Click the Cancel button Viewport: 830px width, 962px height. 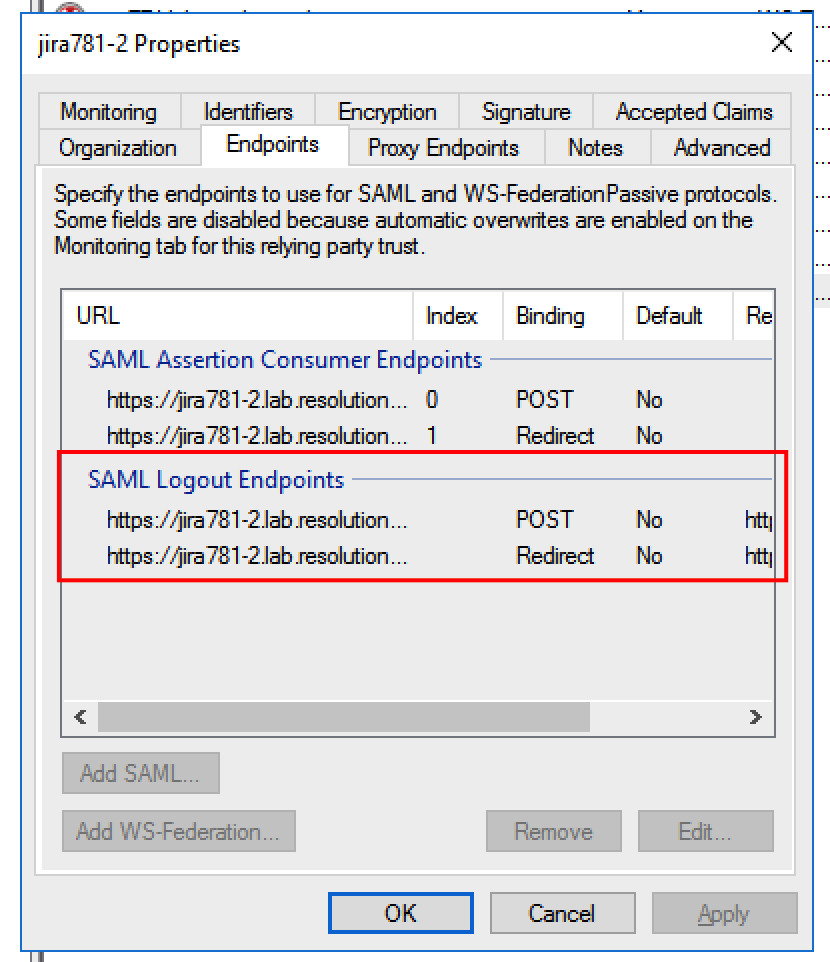click(563, 913)
